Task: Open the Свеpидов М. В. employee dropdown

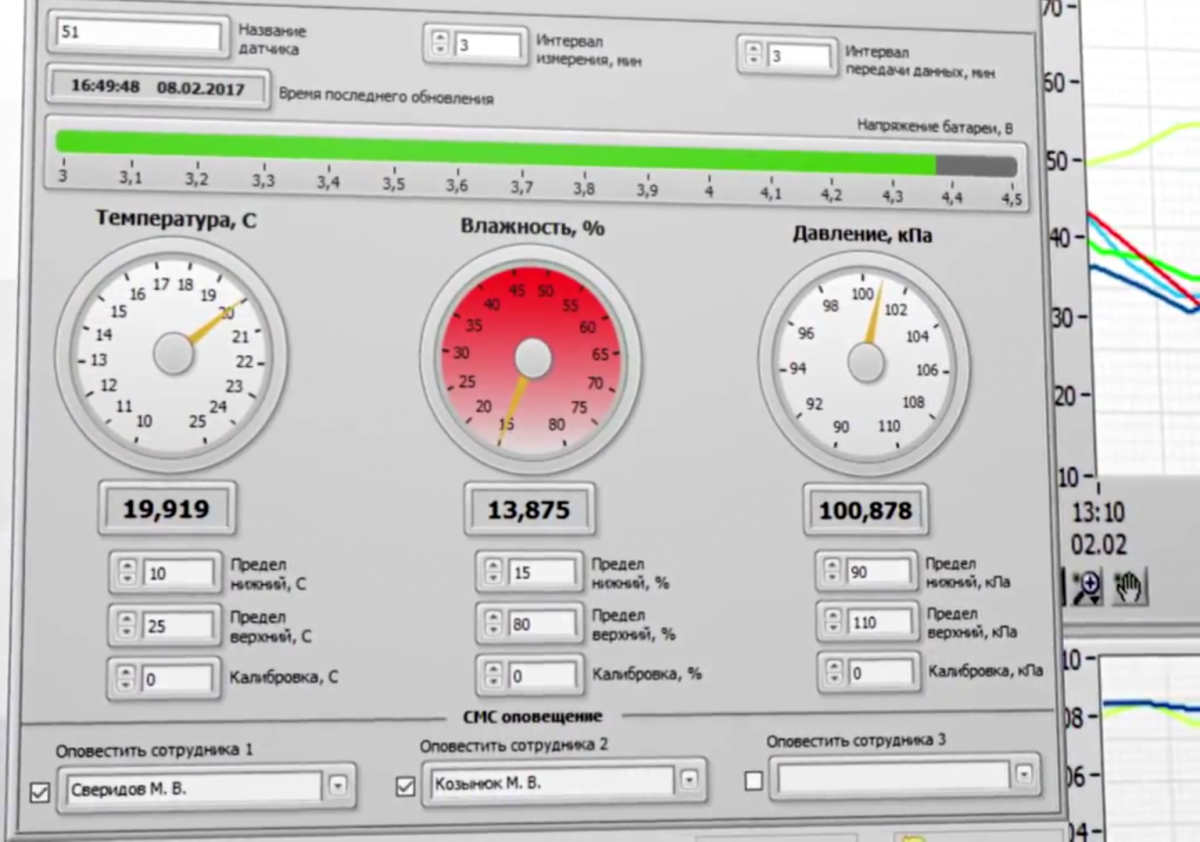Action: (x=338, y=787)
